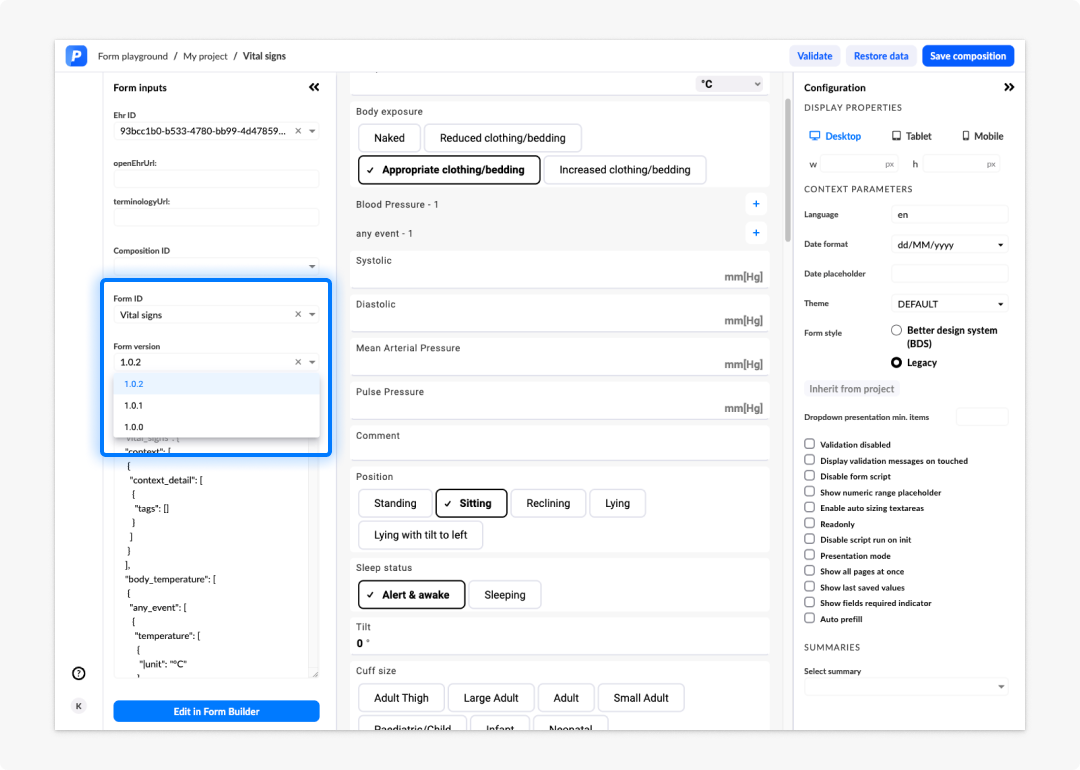Open My project breadcrumb link
Screen dimensions: 1080x770
point(205,56)
